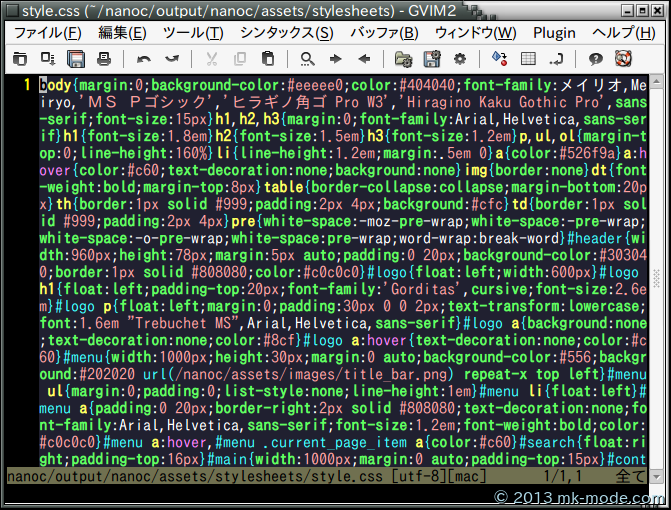Viewport: 671px width, 510px height.
Task: Print the current buffer using printer icon
Action: click(103, 59)
